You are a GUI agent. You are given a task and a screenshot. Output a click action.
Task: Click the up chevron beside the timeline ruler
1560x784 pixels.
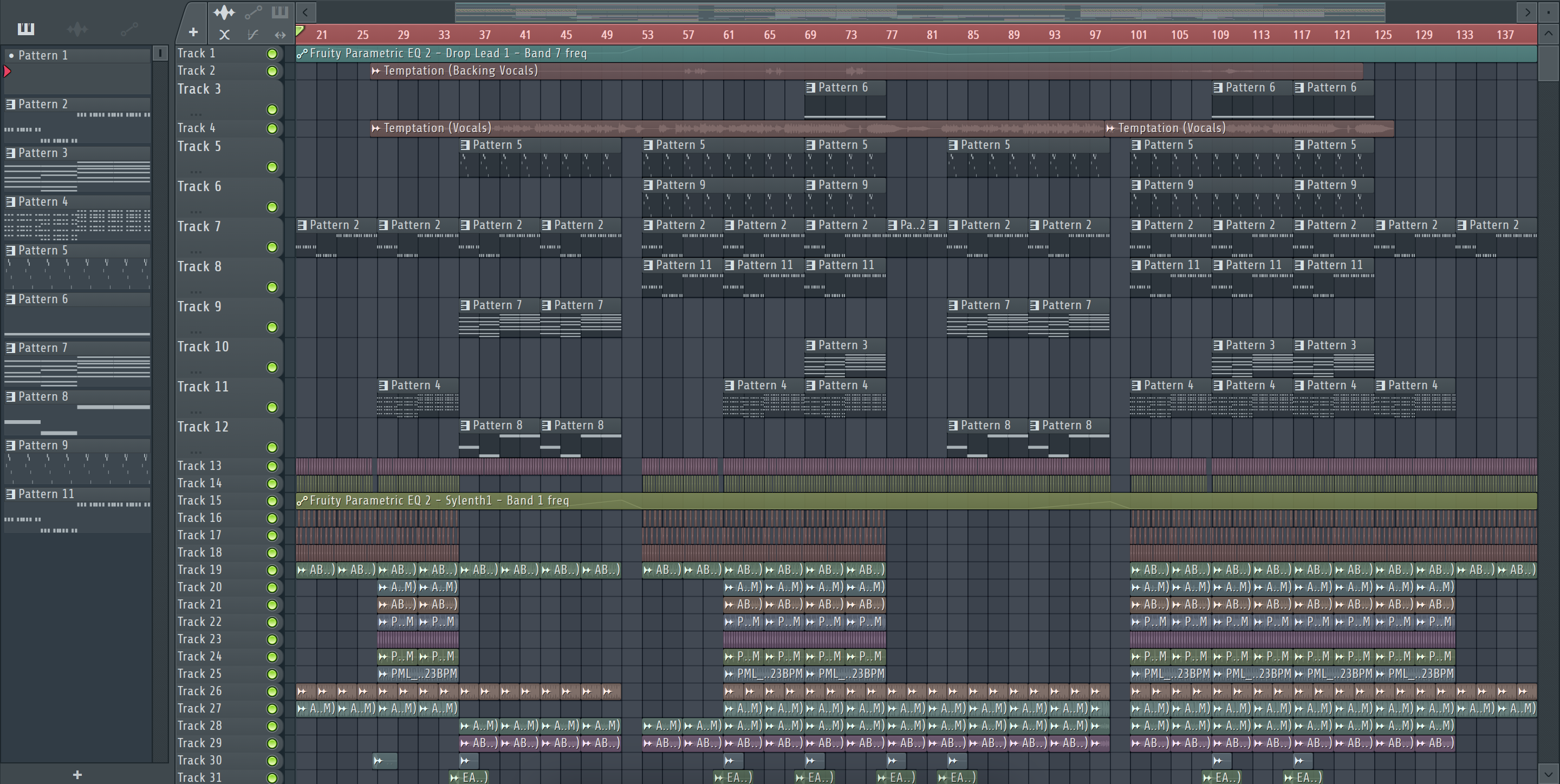click(1548, 34)
